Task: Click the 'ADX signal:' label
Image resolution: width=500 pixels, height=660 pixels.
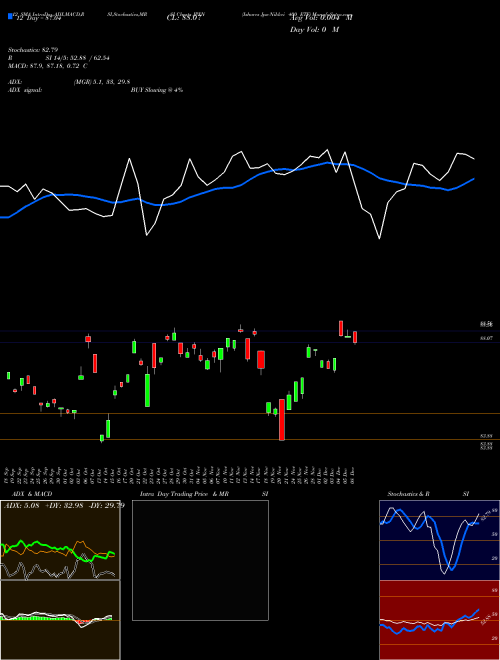Action: (25, 90)
